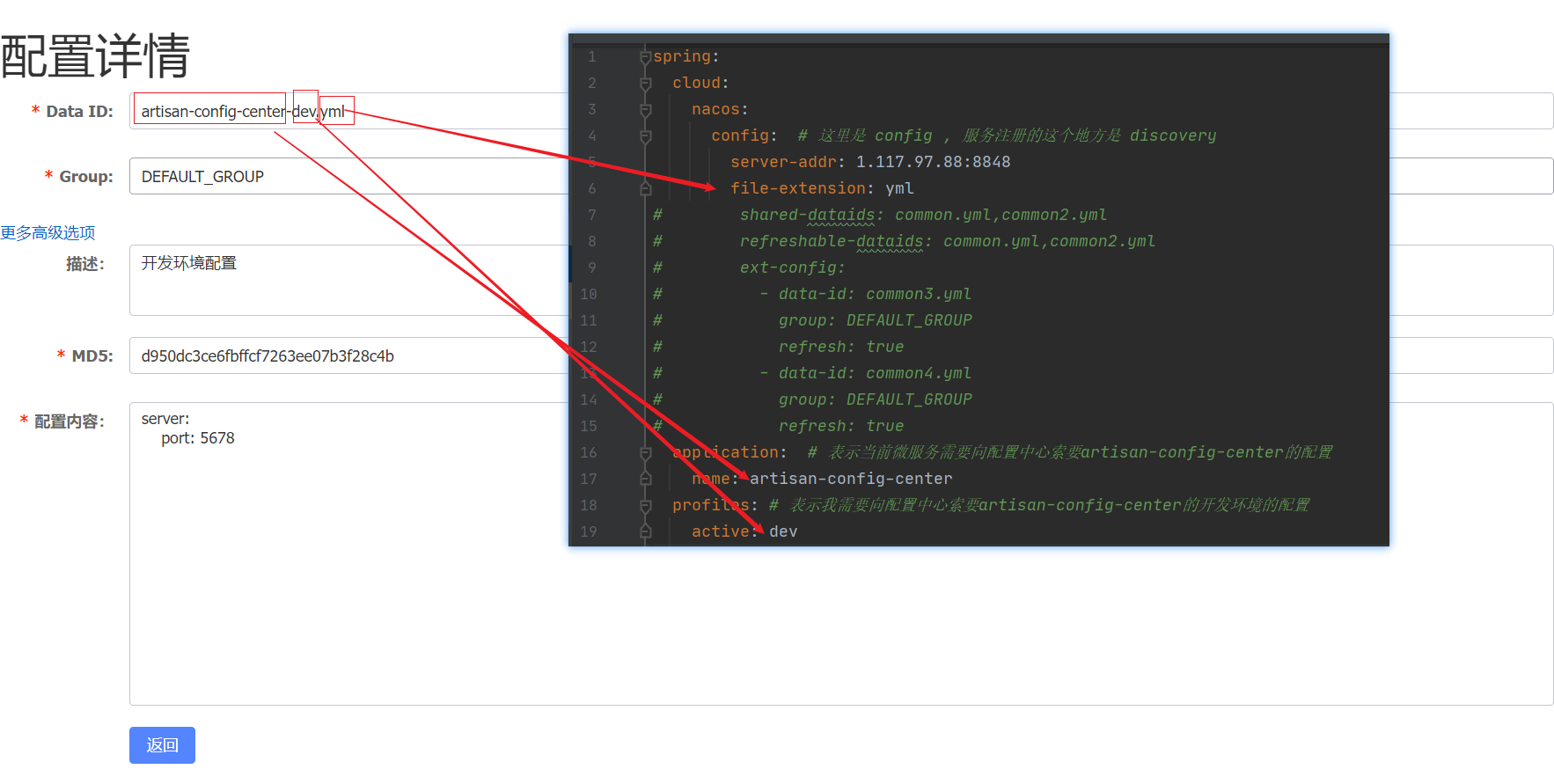The image size is (1554, 784).
Task: Open the 更多高级选项 link
Action: tap(48, 232)
